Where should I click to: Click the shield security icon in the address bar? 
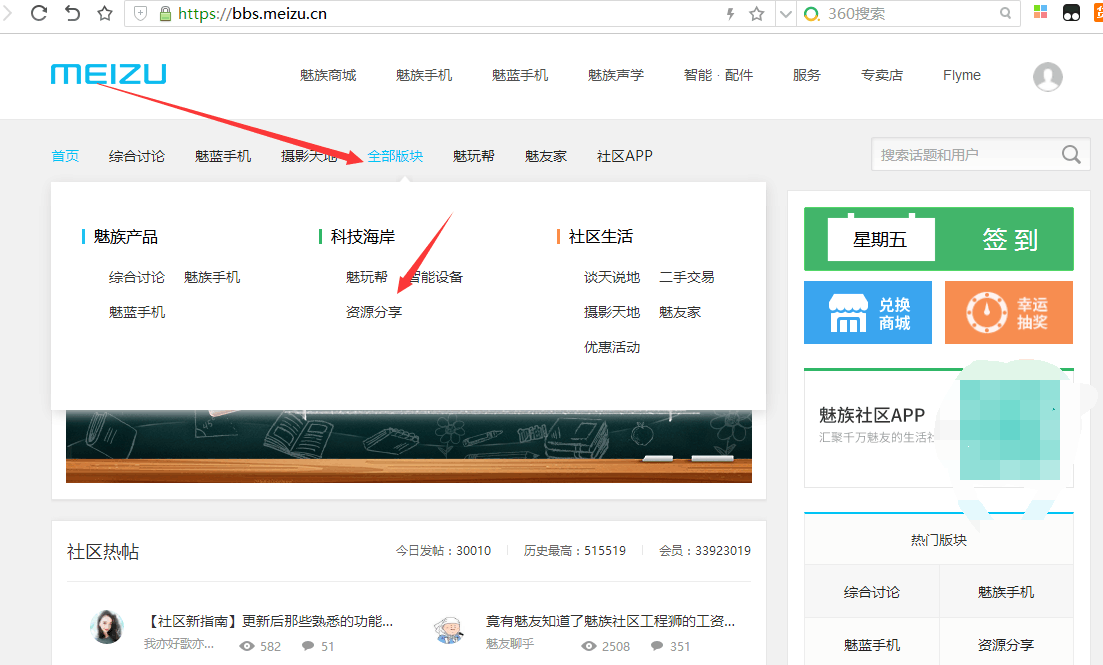click(x=141, y=13)
